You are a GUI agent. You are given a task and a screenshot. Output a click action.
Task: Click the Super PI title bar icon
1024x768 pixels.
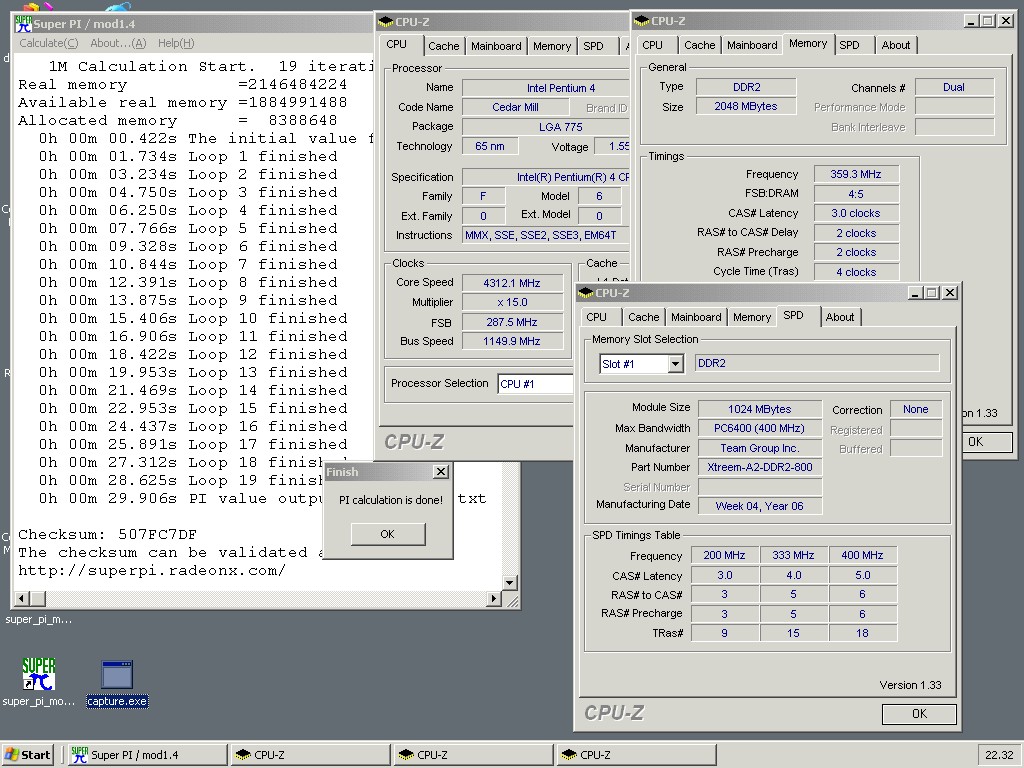pyautogui.click(x=24, y=24)
